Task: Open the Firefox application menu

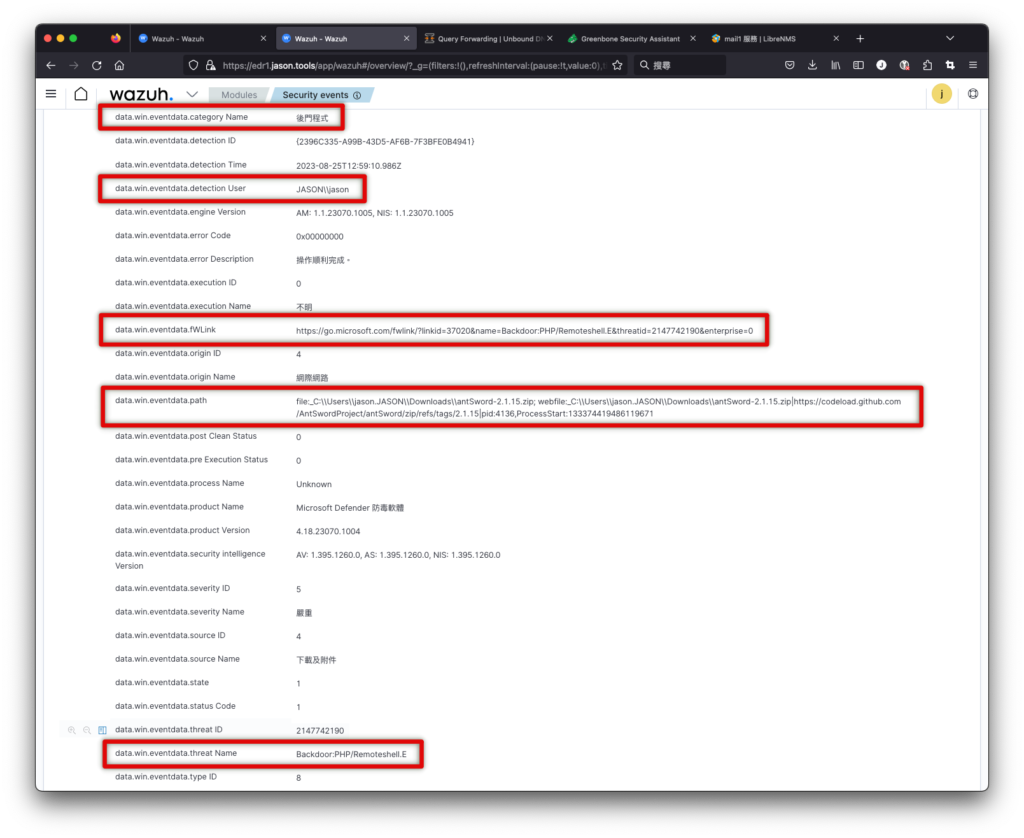Action: coord(973,65)
